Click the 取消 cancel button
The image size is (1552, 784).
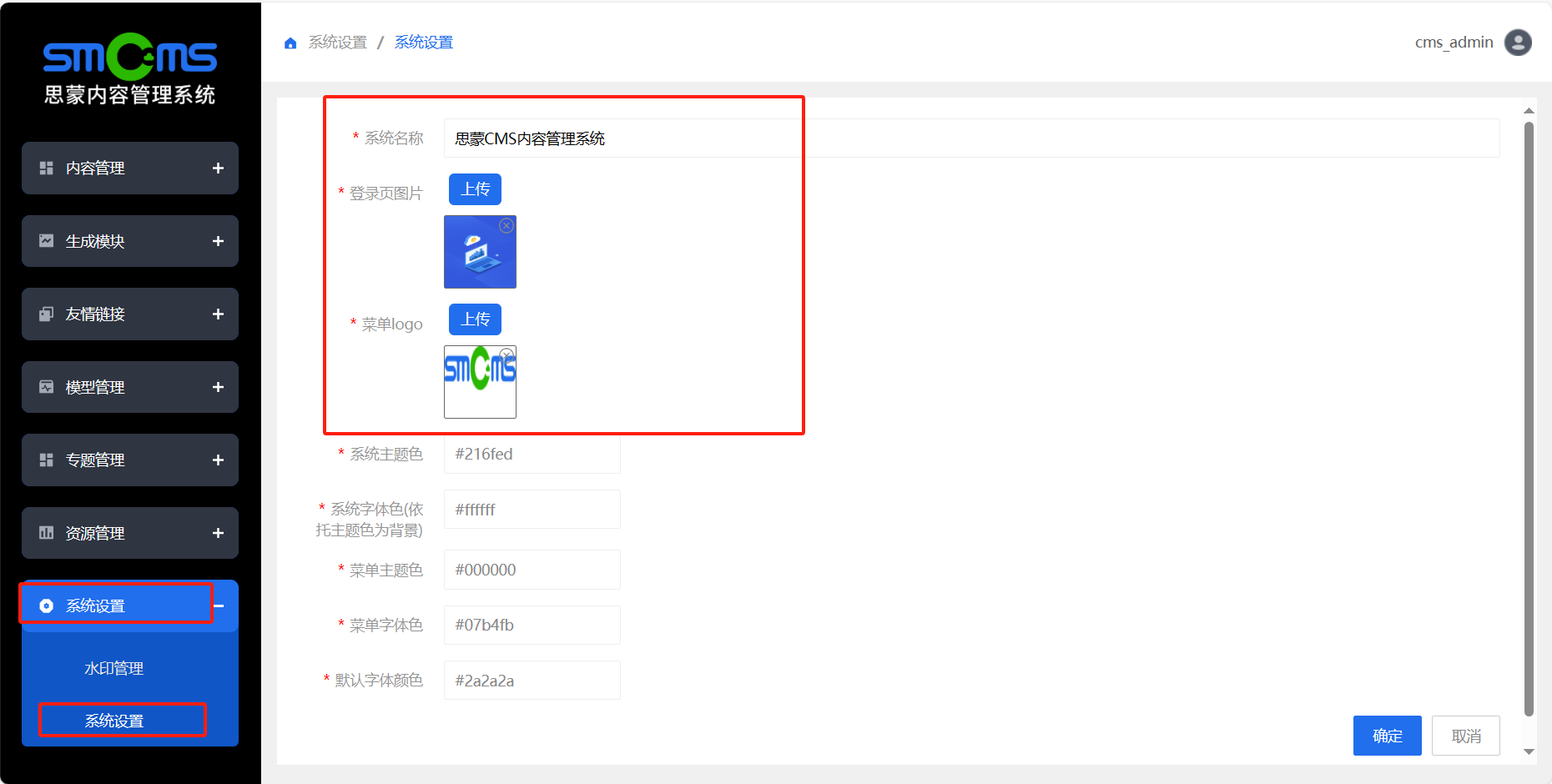(x=1465, y=736)
